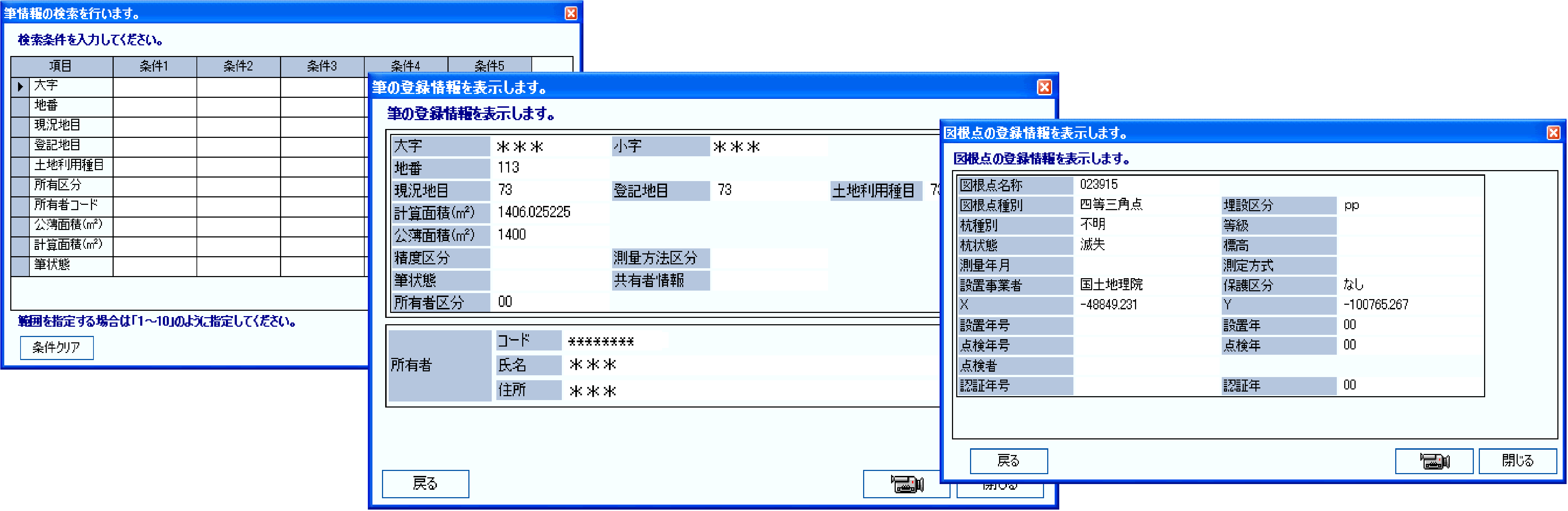The width and height of the screenshot is (1568, 511).
Task: Close the 筆の登録情報 window
Action: 1044,88
